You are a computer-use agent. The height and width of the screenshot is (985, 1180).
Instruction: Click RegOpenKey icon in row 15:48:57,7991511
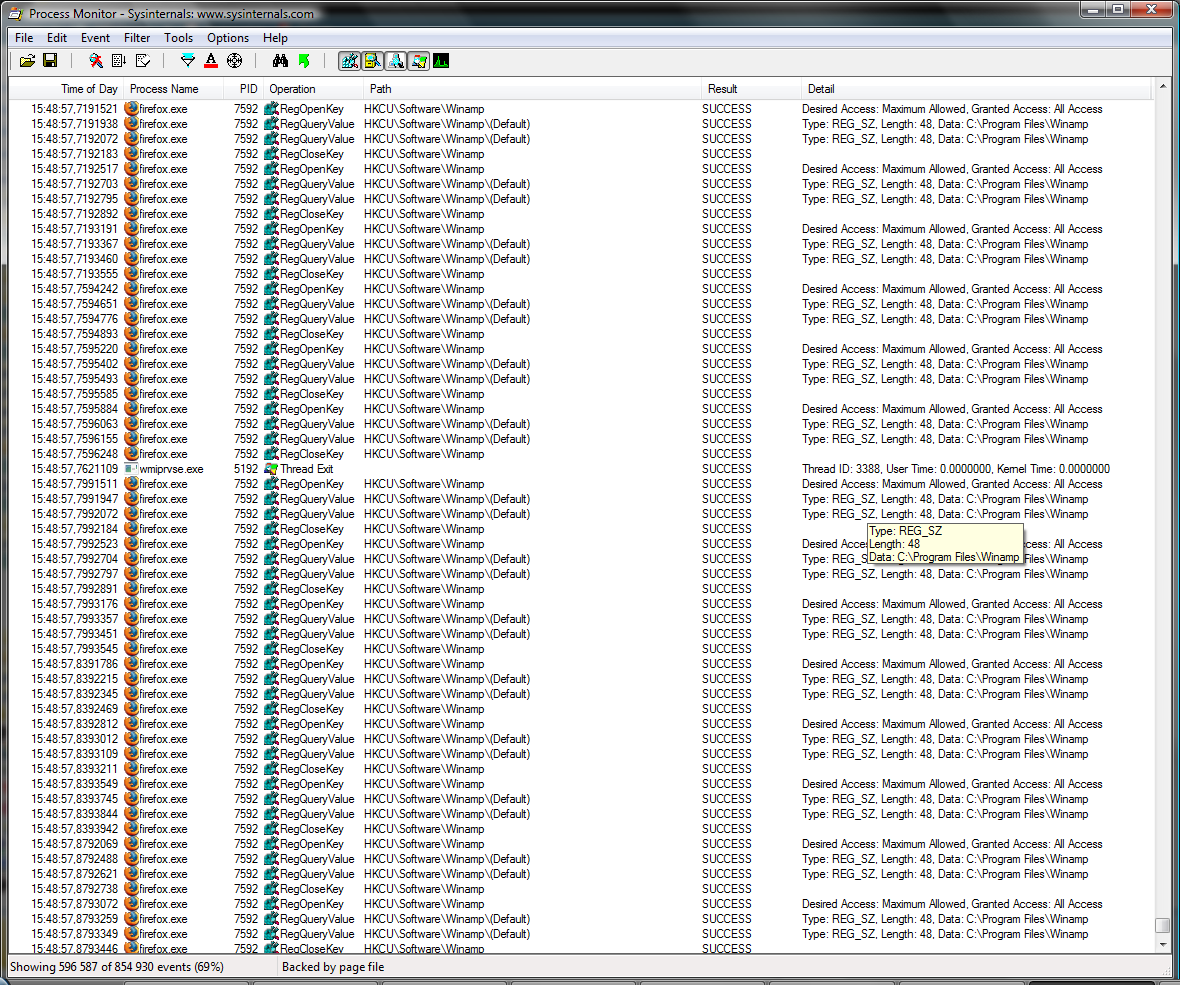coord(272,484)
